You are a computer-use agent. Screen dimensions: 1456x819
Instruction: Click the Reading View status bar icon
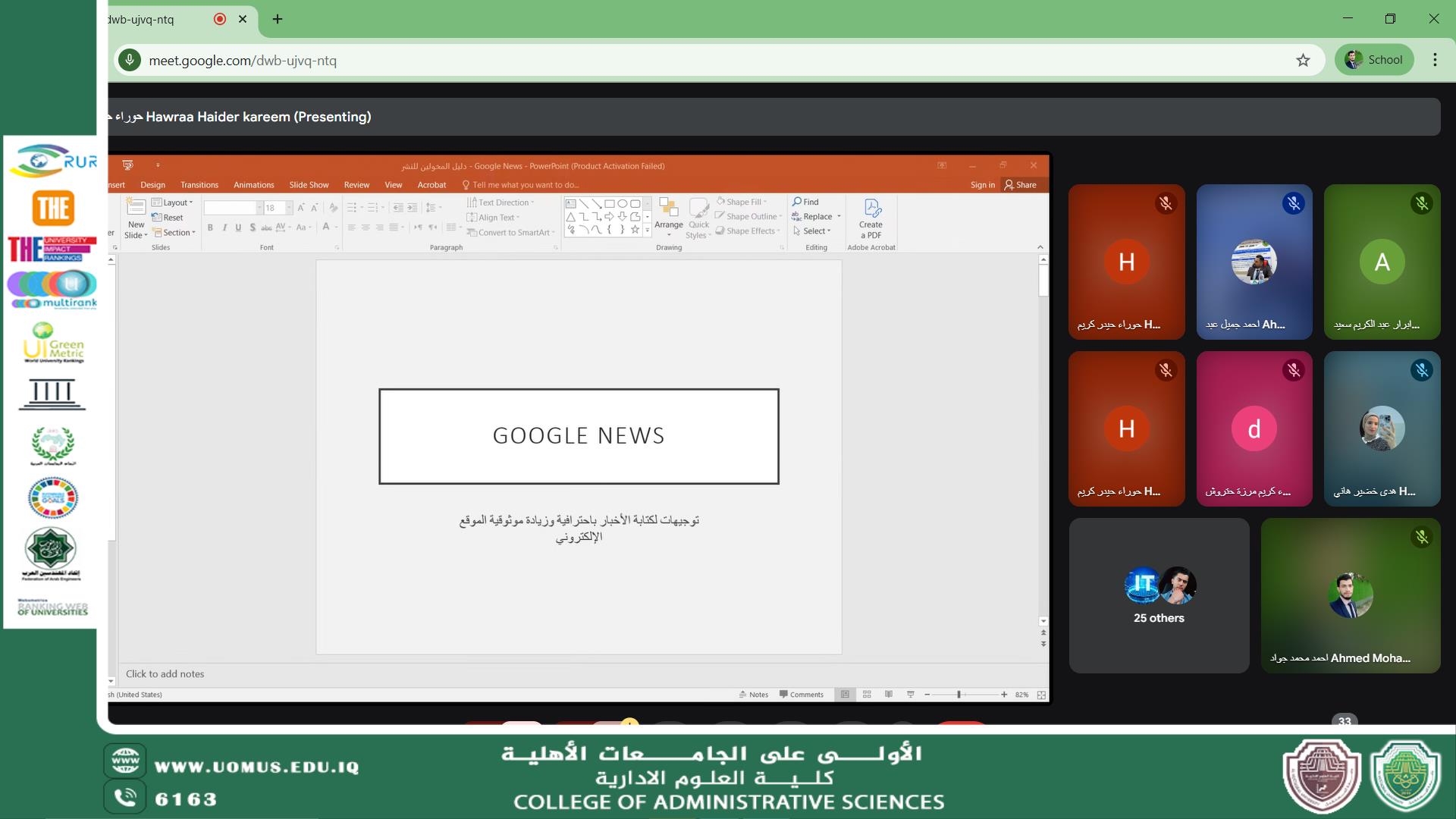pos(889,695)
